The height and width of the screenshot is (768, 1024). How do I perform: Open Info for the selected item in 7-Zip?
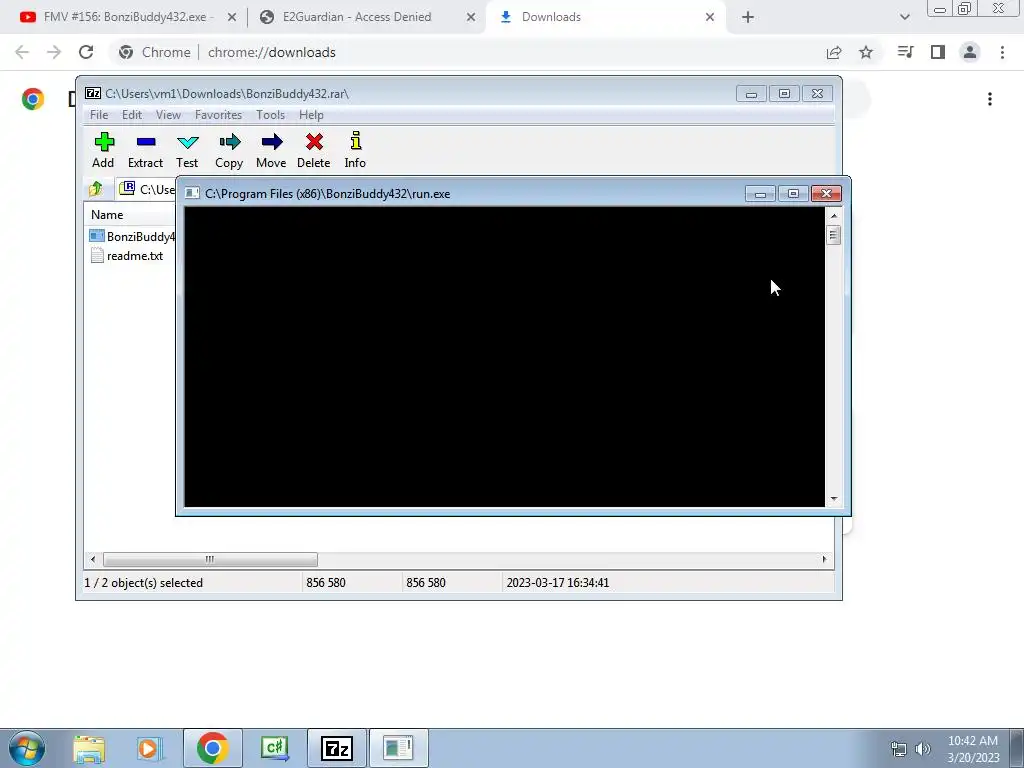pos(355,150)
